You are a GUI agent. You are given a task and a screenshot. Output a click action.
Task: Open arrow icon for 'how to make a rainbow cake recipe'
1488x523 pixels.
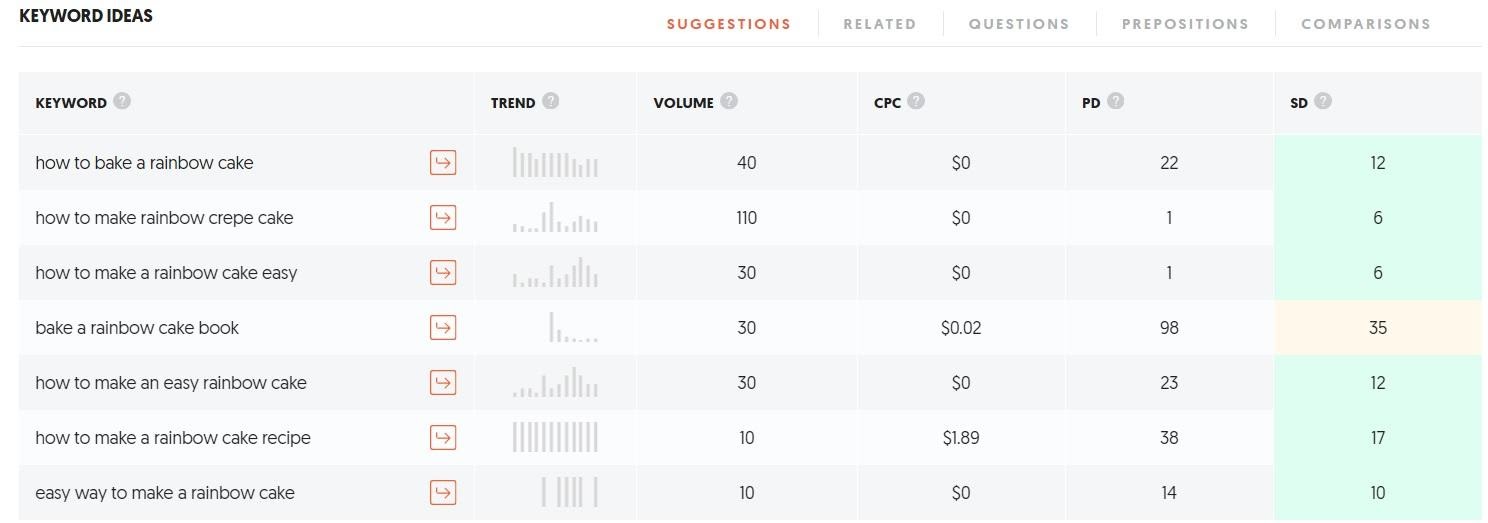[x=443, y=437]
